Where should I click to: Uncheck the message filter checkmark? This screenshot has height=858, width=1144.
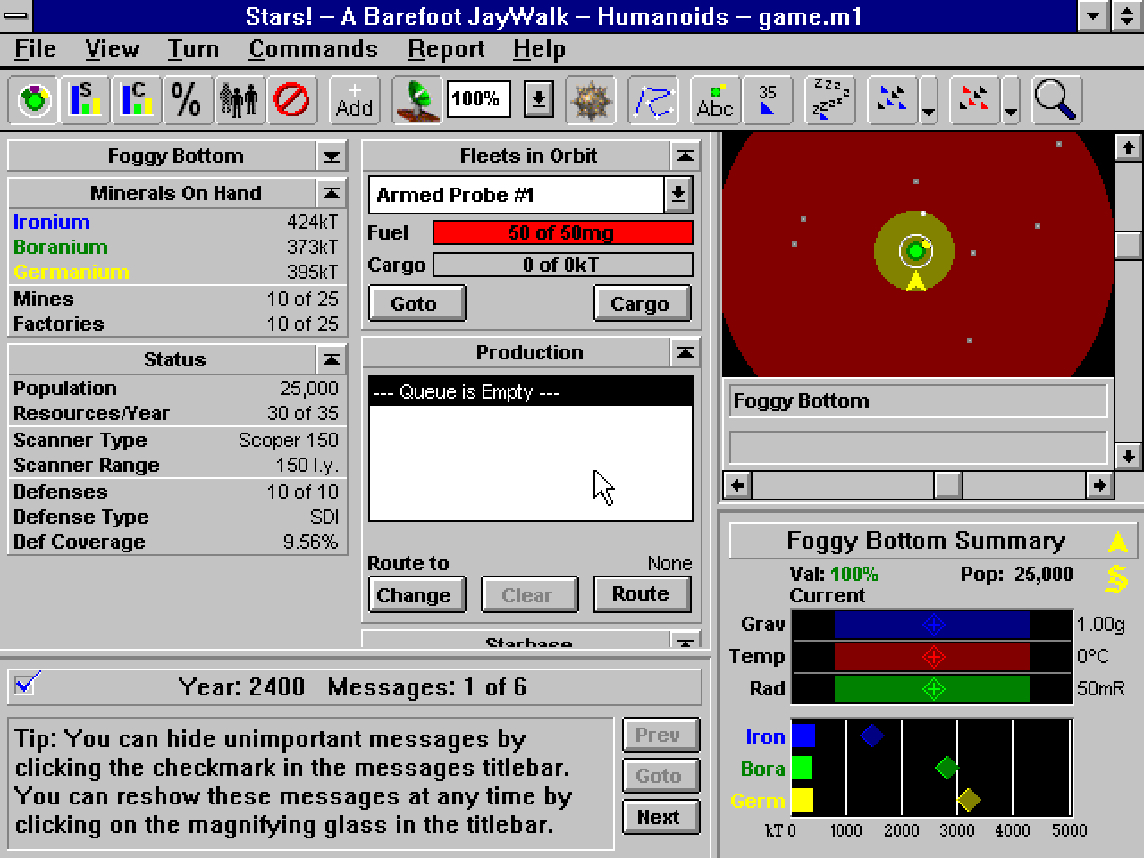(x=25, y=685)
